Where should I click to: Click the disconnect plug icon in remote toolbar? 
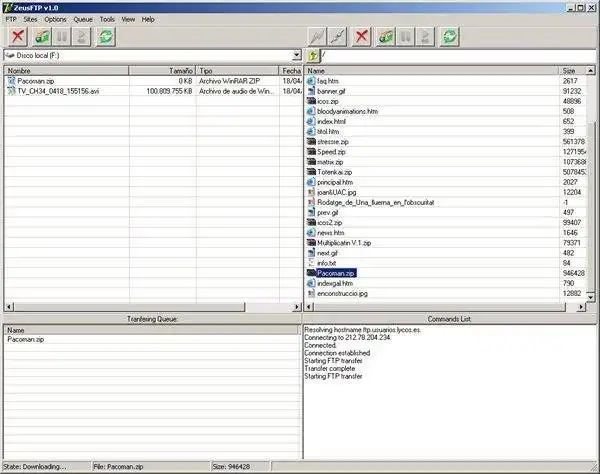tap(337, 37)
